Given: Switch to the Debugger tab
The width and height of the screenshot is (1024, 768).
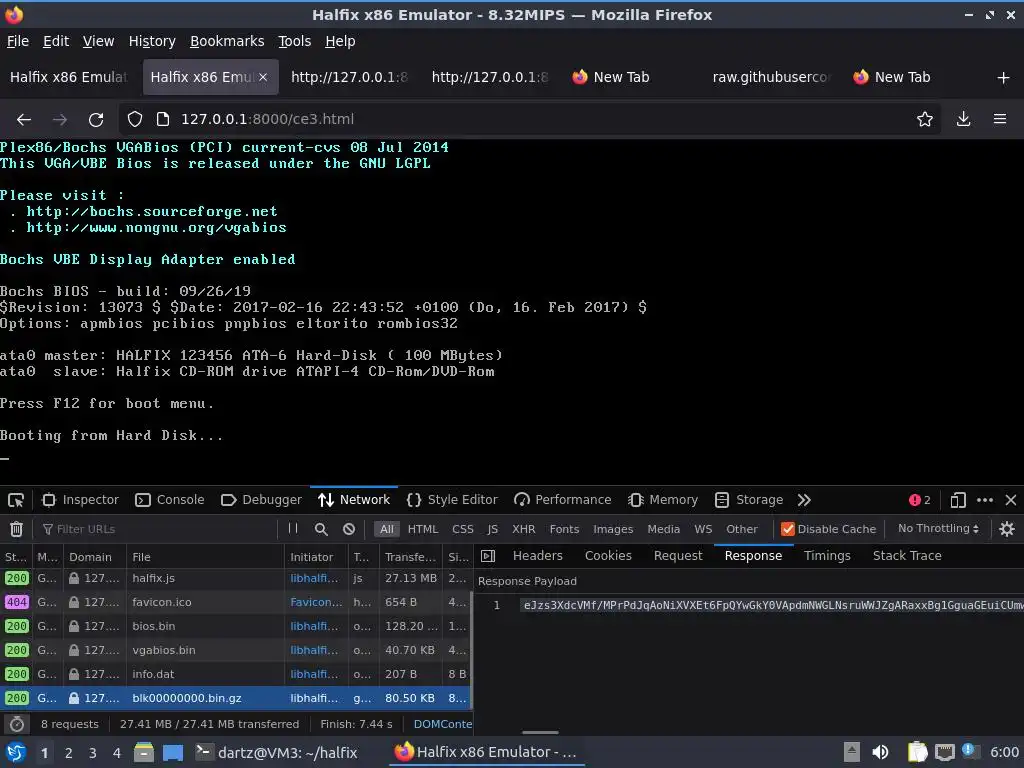Looking at the screenshot, I should [261, 500].
